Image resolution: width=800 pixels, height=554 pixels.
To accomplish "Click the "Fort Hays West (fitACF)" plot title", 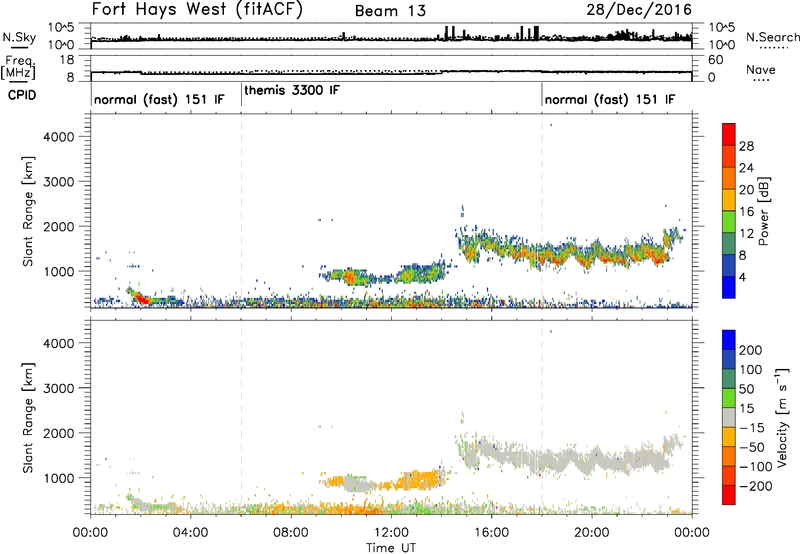I will (x=197, y=9).
